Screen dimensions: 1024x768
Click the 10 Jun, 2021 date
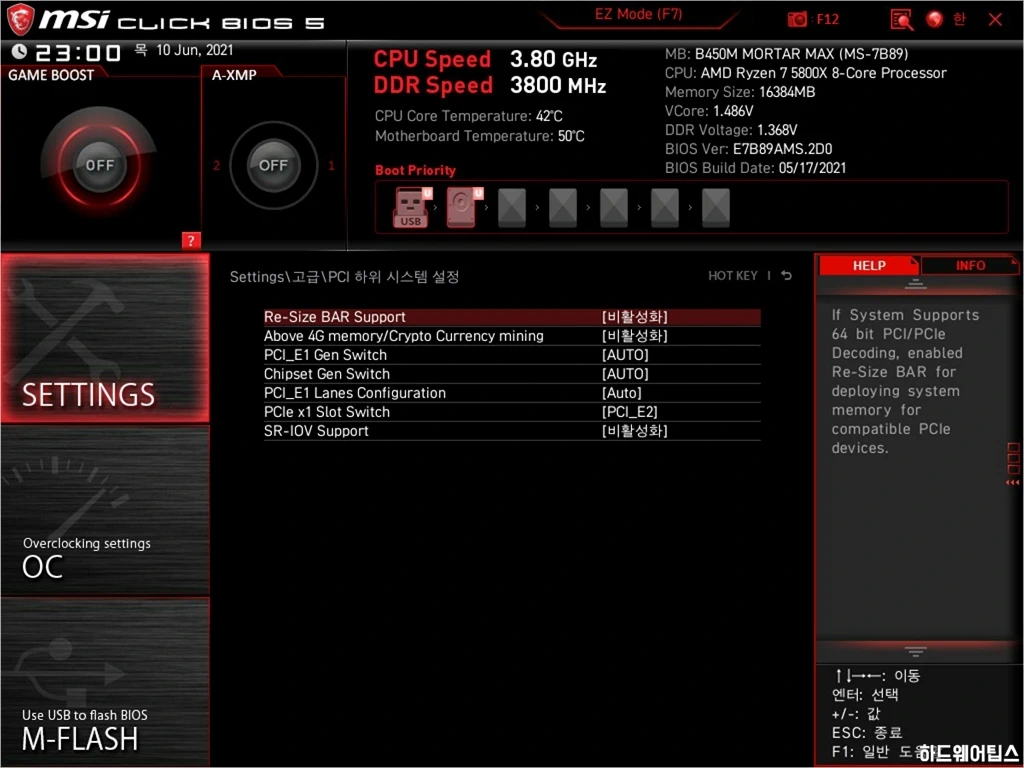195,50
